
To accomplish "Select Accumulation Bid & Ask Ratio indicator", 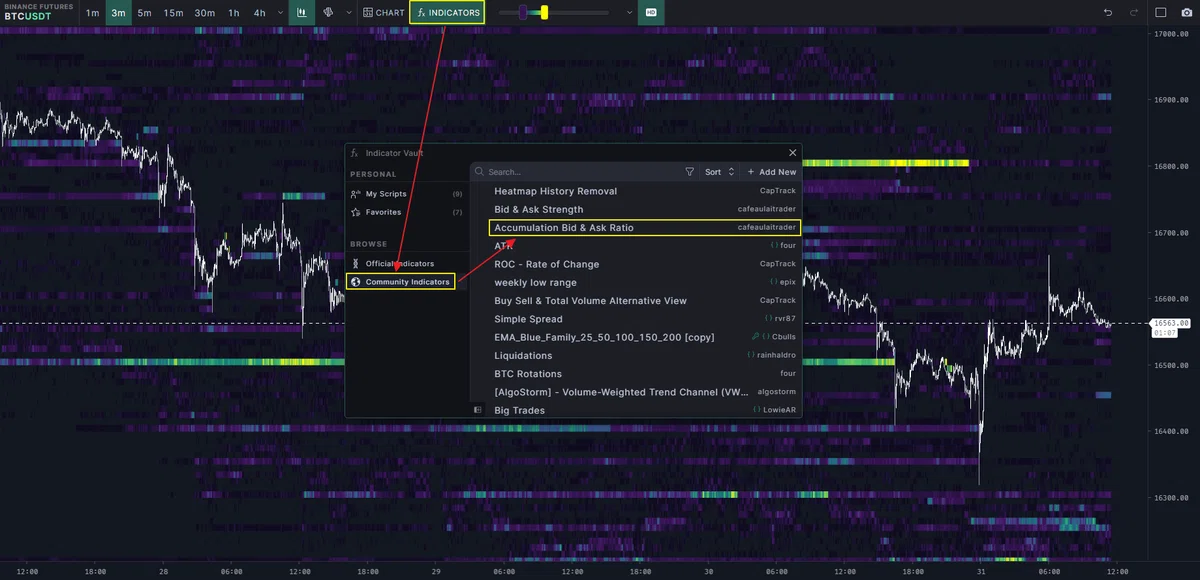I will (x=644, y=228).
